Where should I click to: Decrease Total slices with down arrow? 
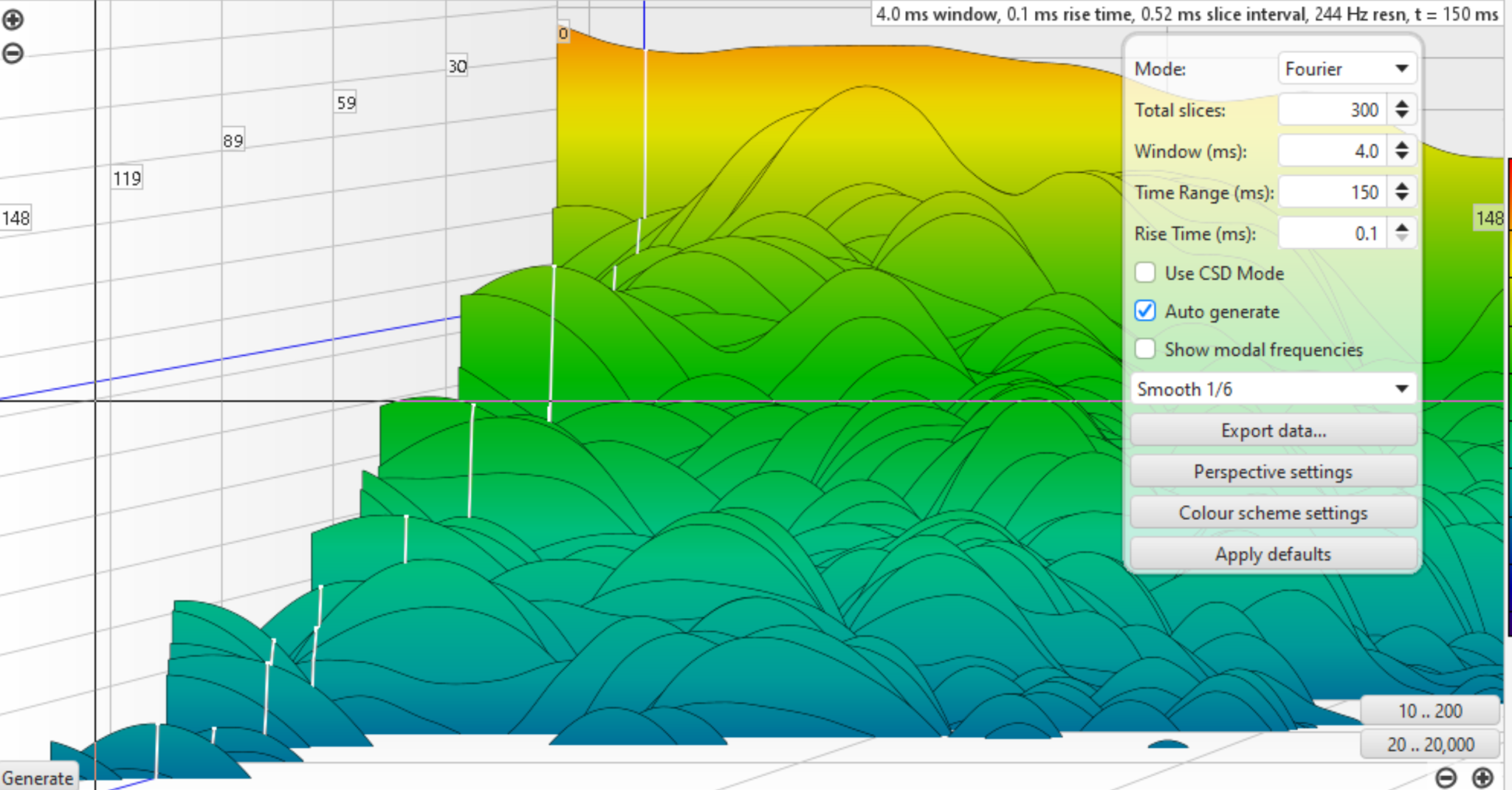tap(1401, 117)
